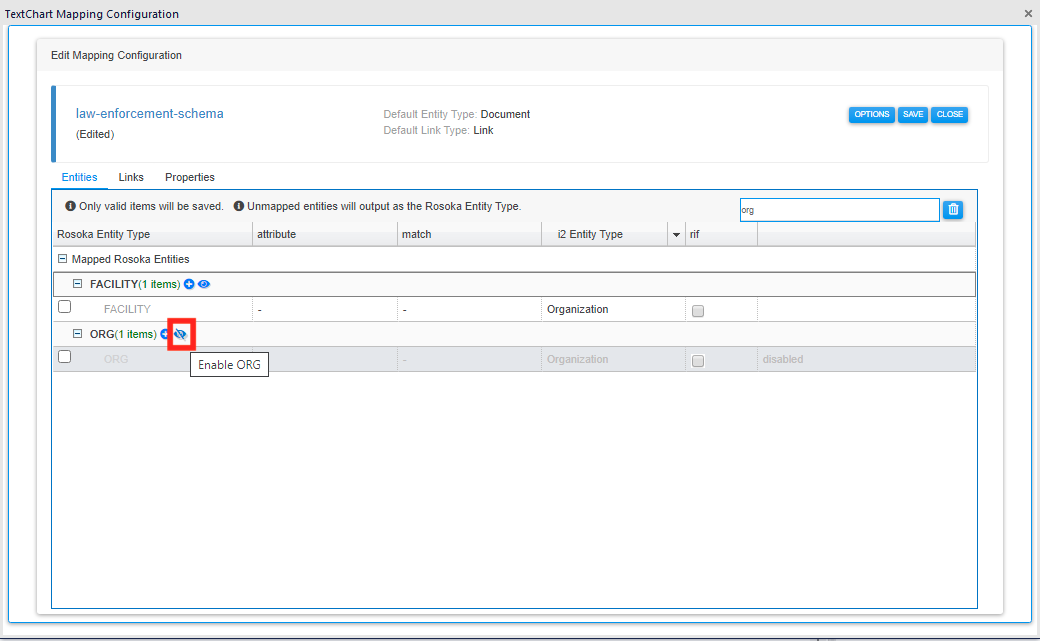Collapse the FACILITY(1 items) group
1040x641 pixels.
[77, 284]
